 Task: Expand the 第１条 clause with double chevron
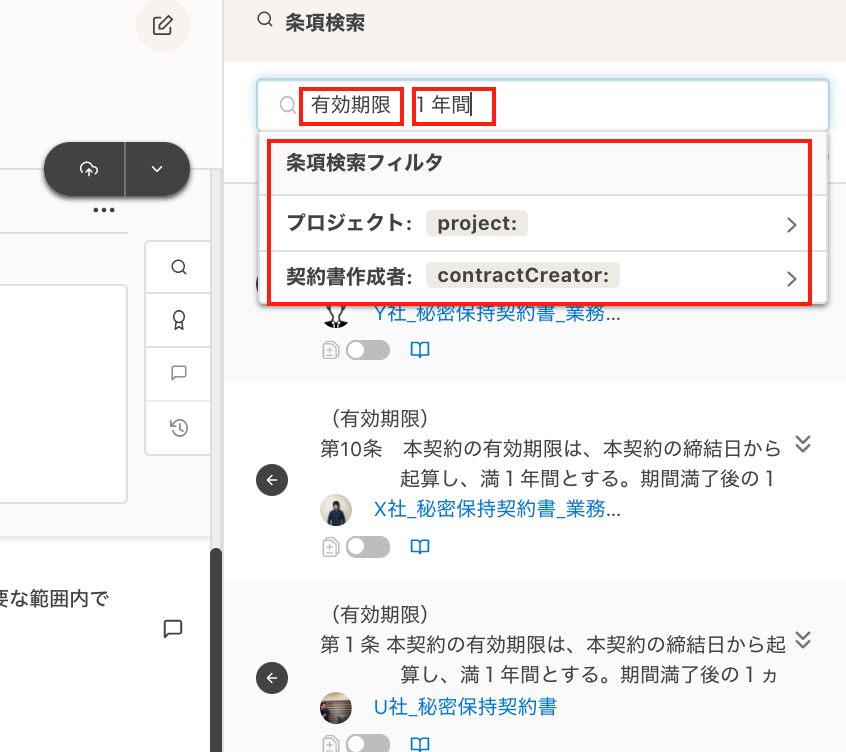(802, 640)
